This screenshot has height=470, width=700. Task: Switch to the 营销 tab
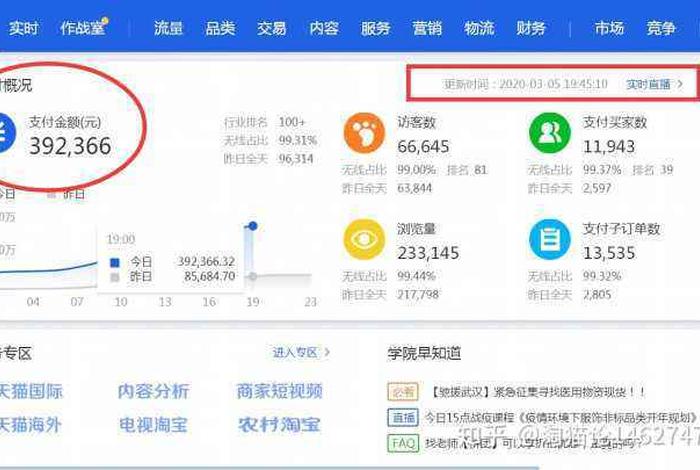427,29
